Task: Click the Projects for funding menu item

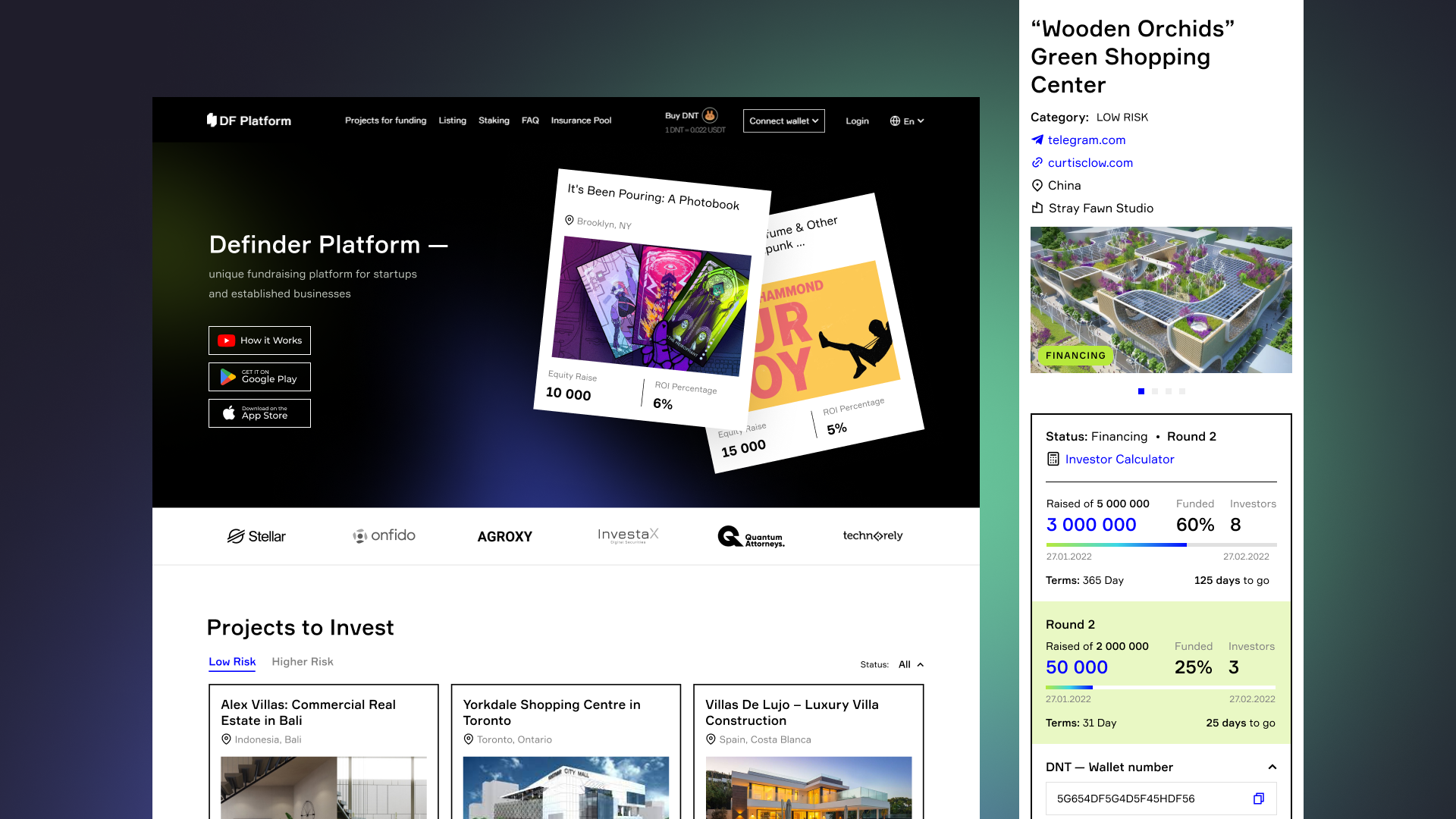Action: (x=385, y=120)
